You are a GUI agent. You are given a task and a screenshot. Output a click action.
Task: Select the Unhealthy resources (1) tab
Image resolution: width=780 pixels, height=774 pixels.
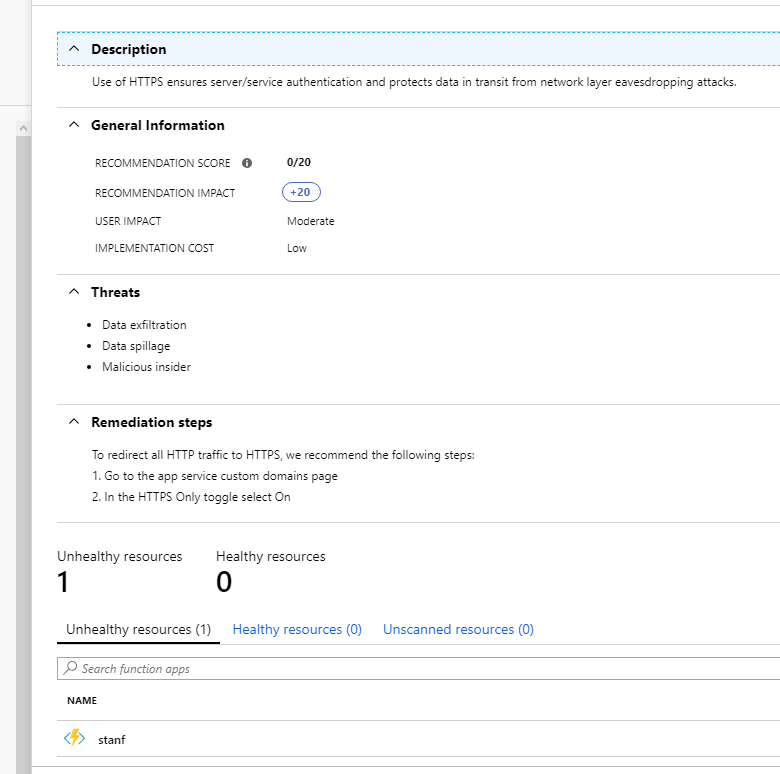(x=138, y=630)
